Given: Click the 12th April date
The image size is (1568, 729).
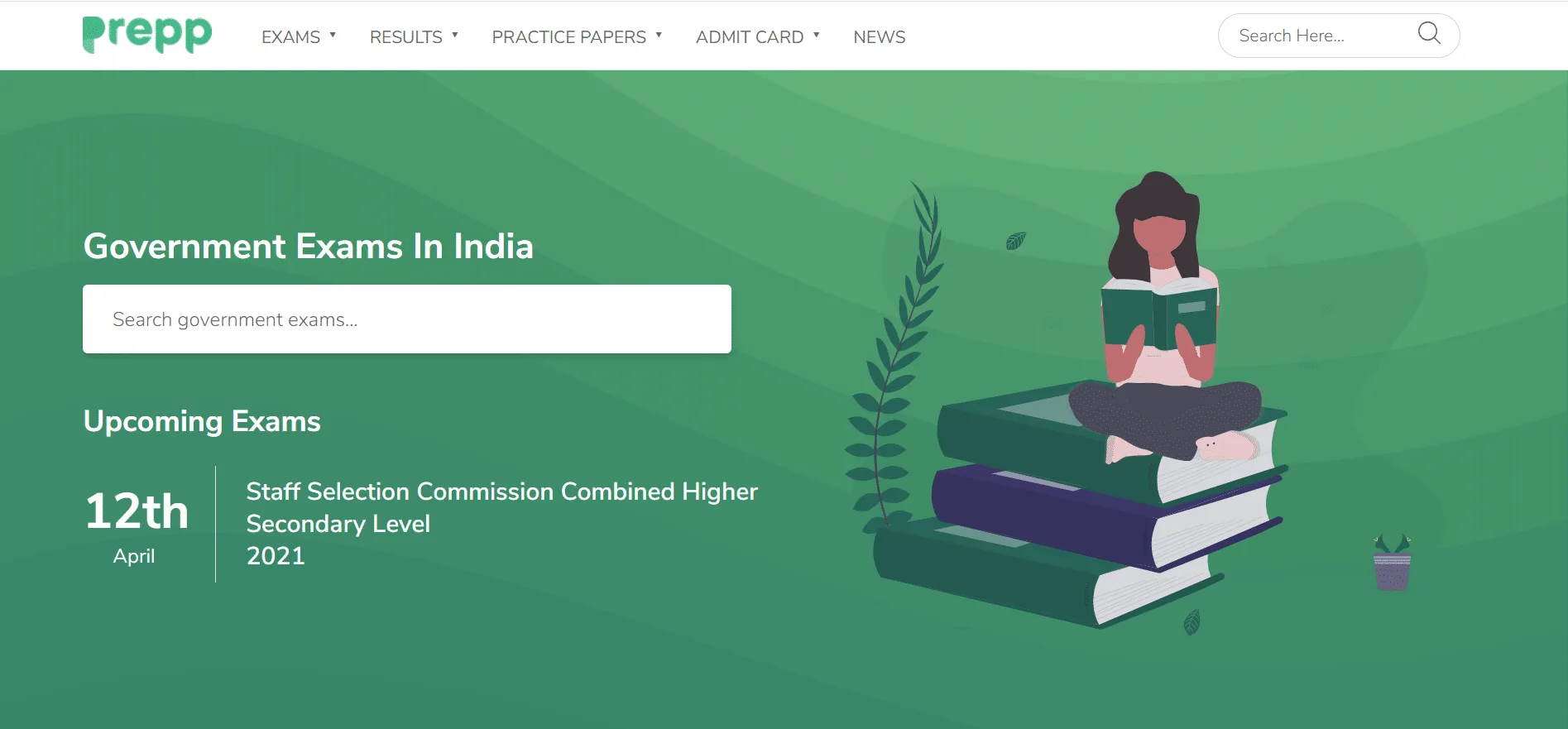Looking at the screenshot, I should point(137,525).
